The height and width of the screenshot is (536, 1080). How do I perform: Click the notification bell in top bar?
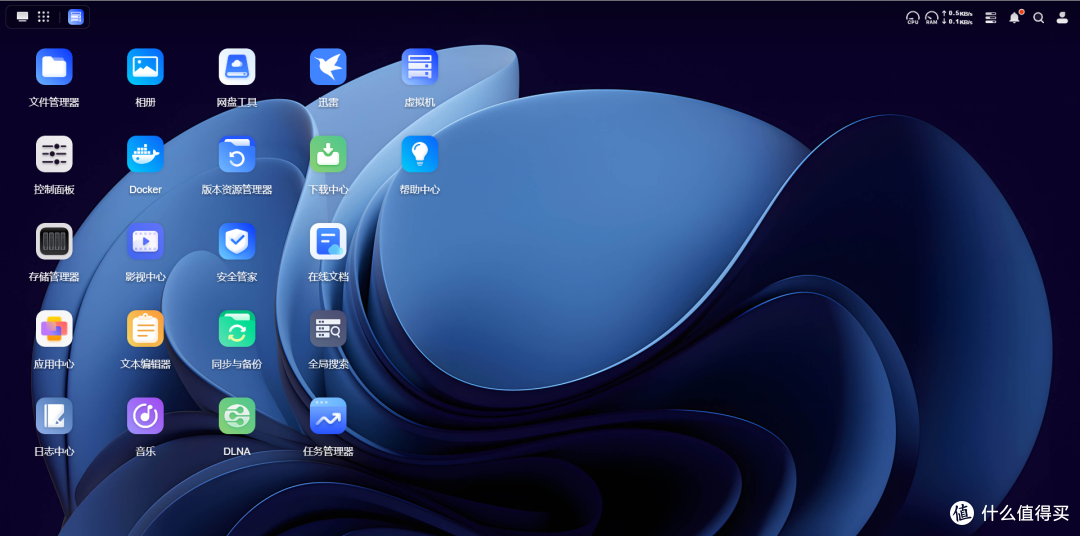tap(1015, 17)
